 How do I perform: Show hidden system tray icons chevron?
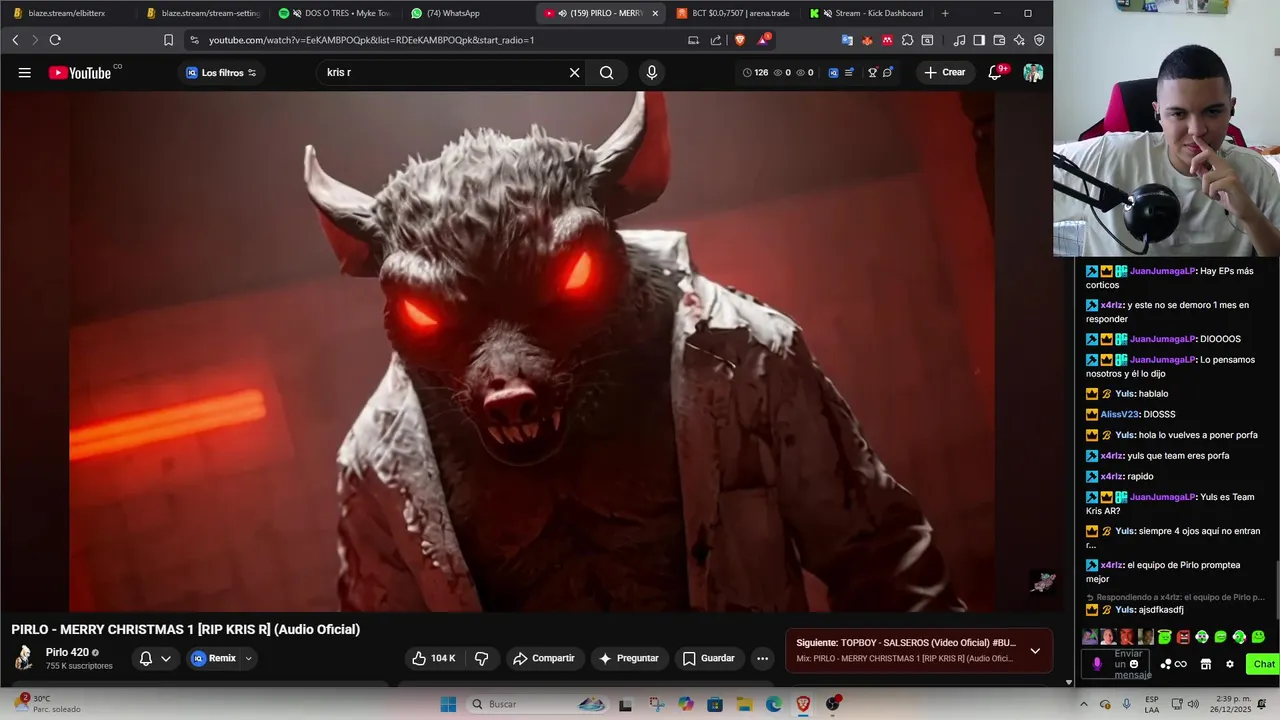pyautogui.click(x=1083, y=704)
